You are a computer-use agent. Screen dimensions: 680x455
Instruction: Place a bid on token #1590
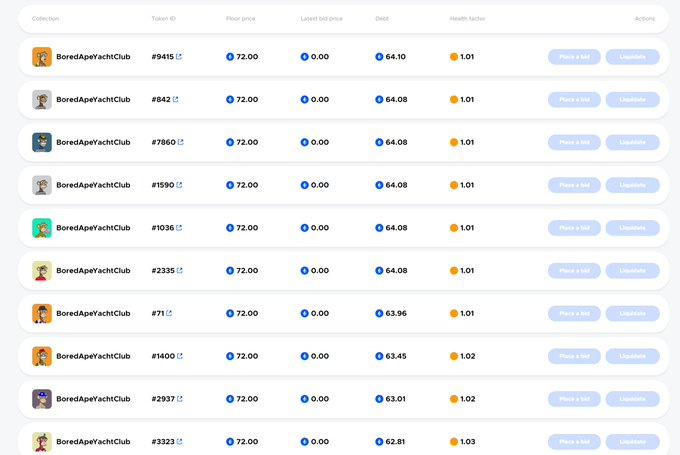pyautogui.click(x=574, y=185)
